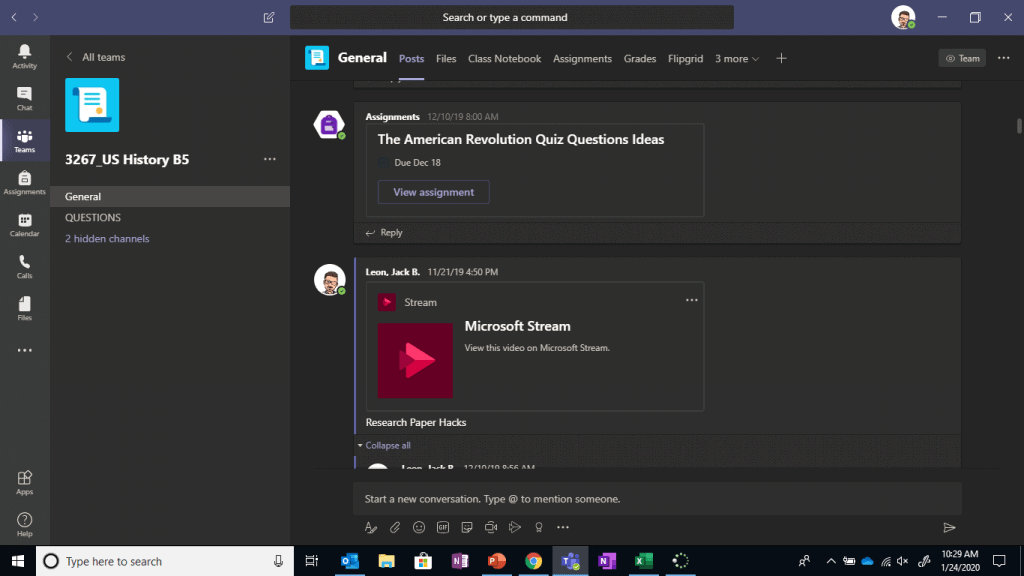The width and height of the screenshot is (1024, 576).
Task: Open Chat from the left rail
Action: coord(24,98)
